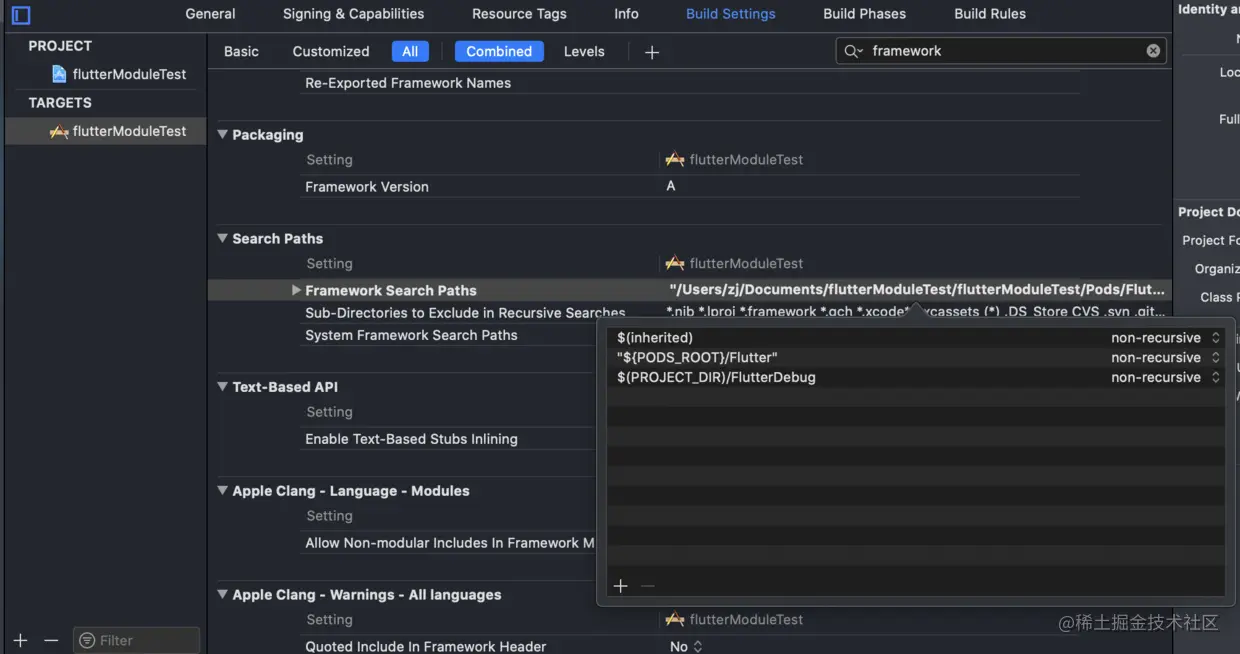
Task: Add new path entry in popup
Action: pyautogui.click(x=620, y=586)
